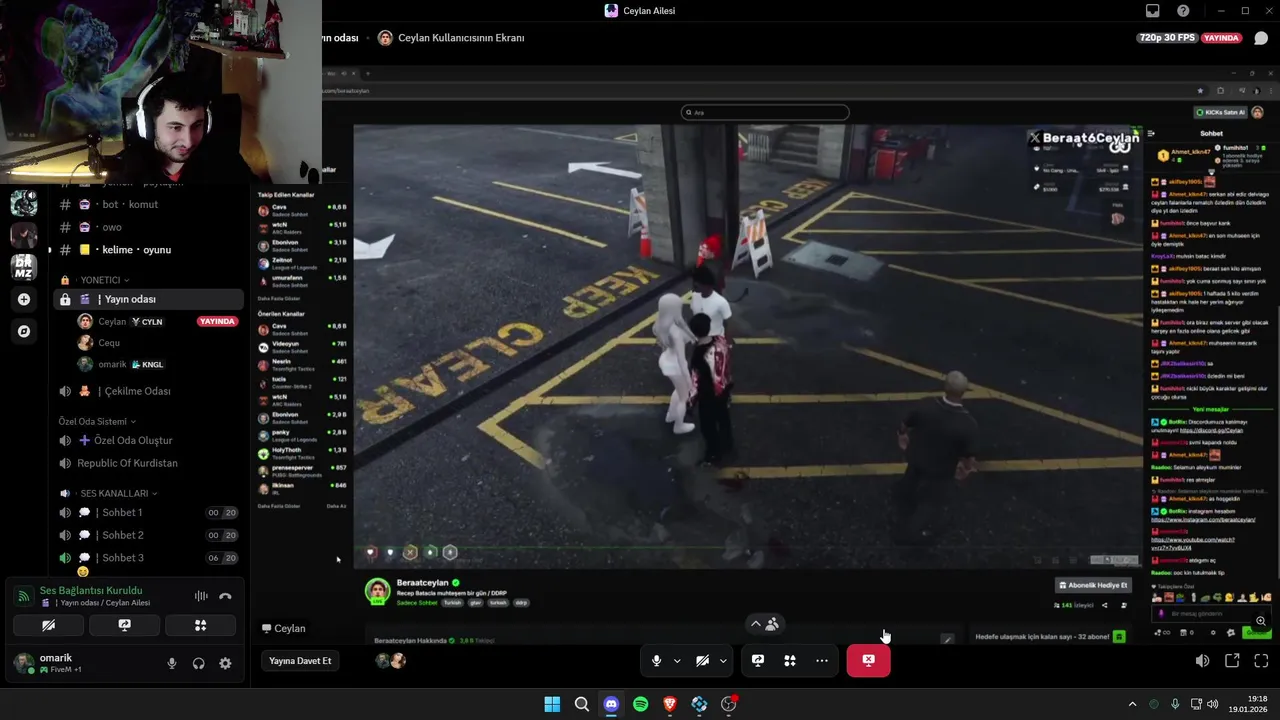1280x720 pixels.
Task: Toggle camera in the voice panel
Action: pyautogui.click(x=48, y=625)
